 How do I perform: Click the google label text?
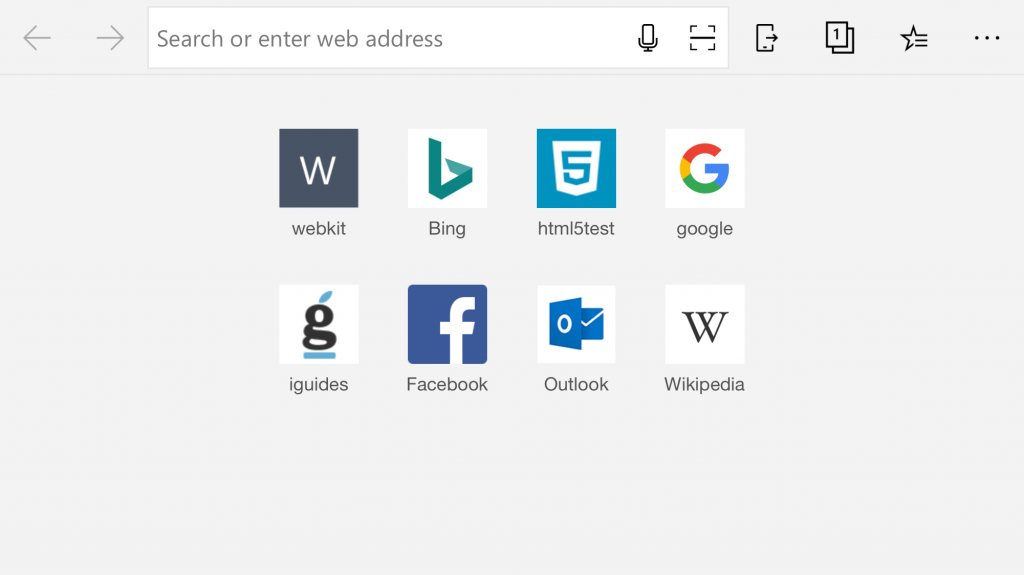point(705,229)
